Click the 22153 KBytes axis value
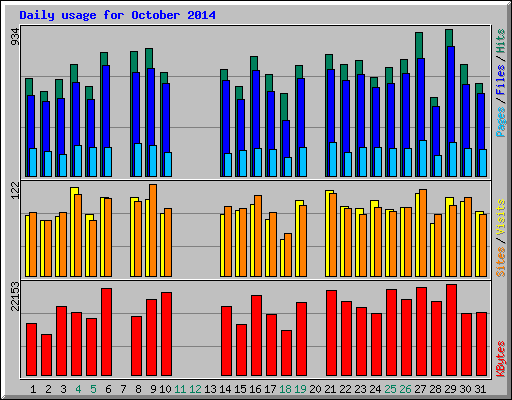The image size is (512, 400). pyautogui.click(x=15, y=296)
